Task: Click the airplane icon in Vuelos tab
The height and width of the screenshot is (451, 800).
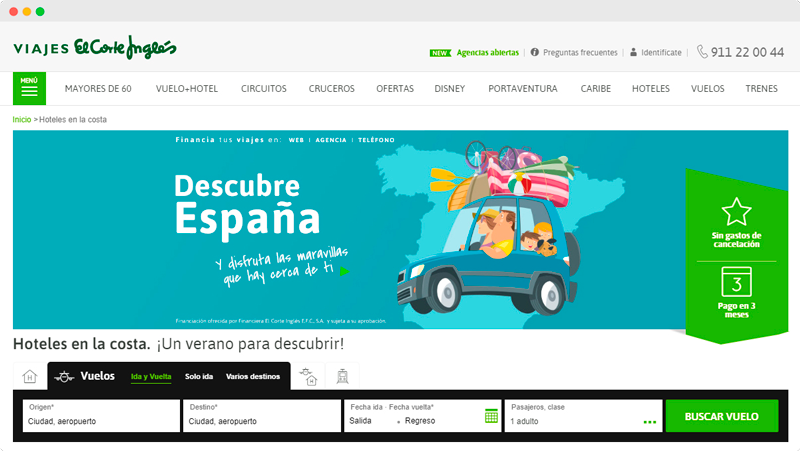Action: click(x=64, y=377)
